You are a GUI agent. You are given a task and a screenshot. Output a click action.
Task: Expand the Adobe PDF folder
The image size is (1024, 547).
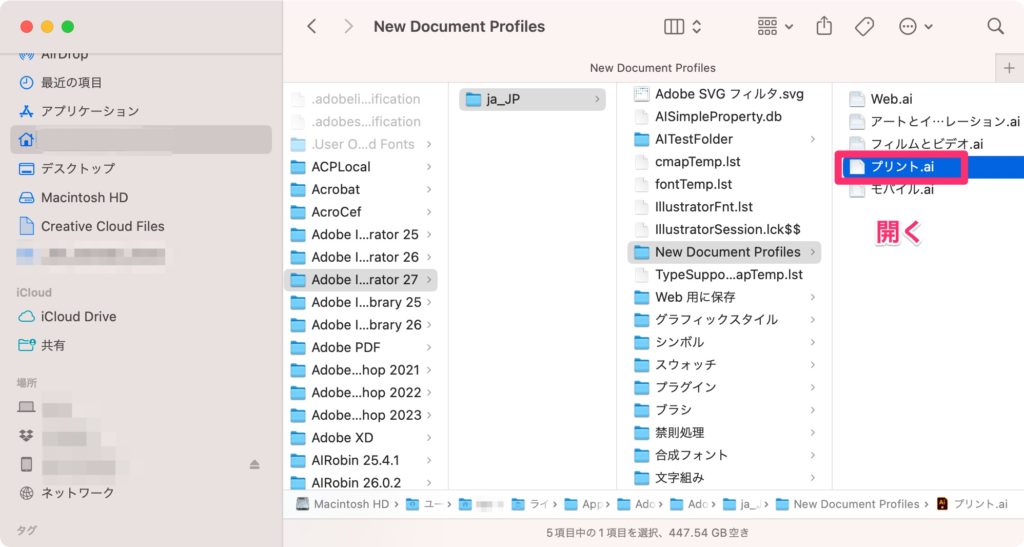coord(345,347)
